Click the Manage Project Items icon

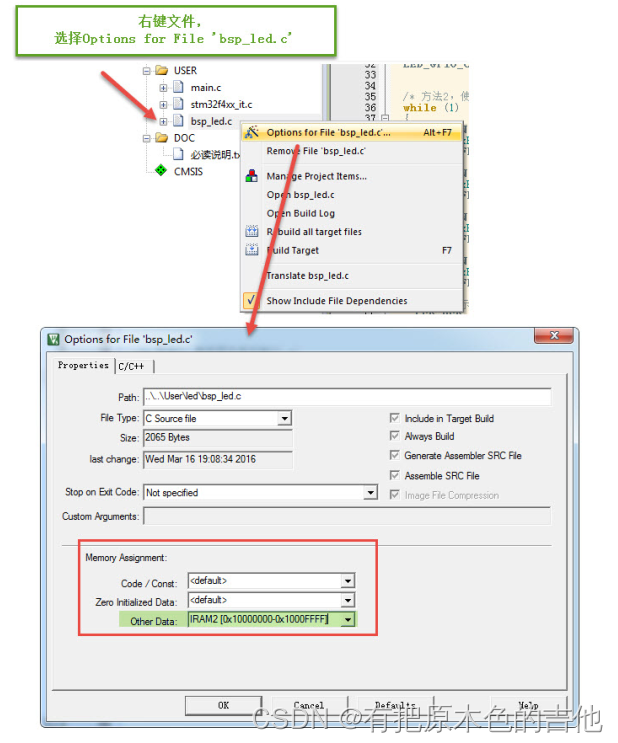tap(252, 176)
